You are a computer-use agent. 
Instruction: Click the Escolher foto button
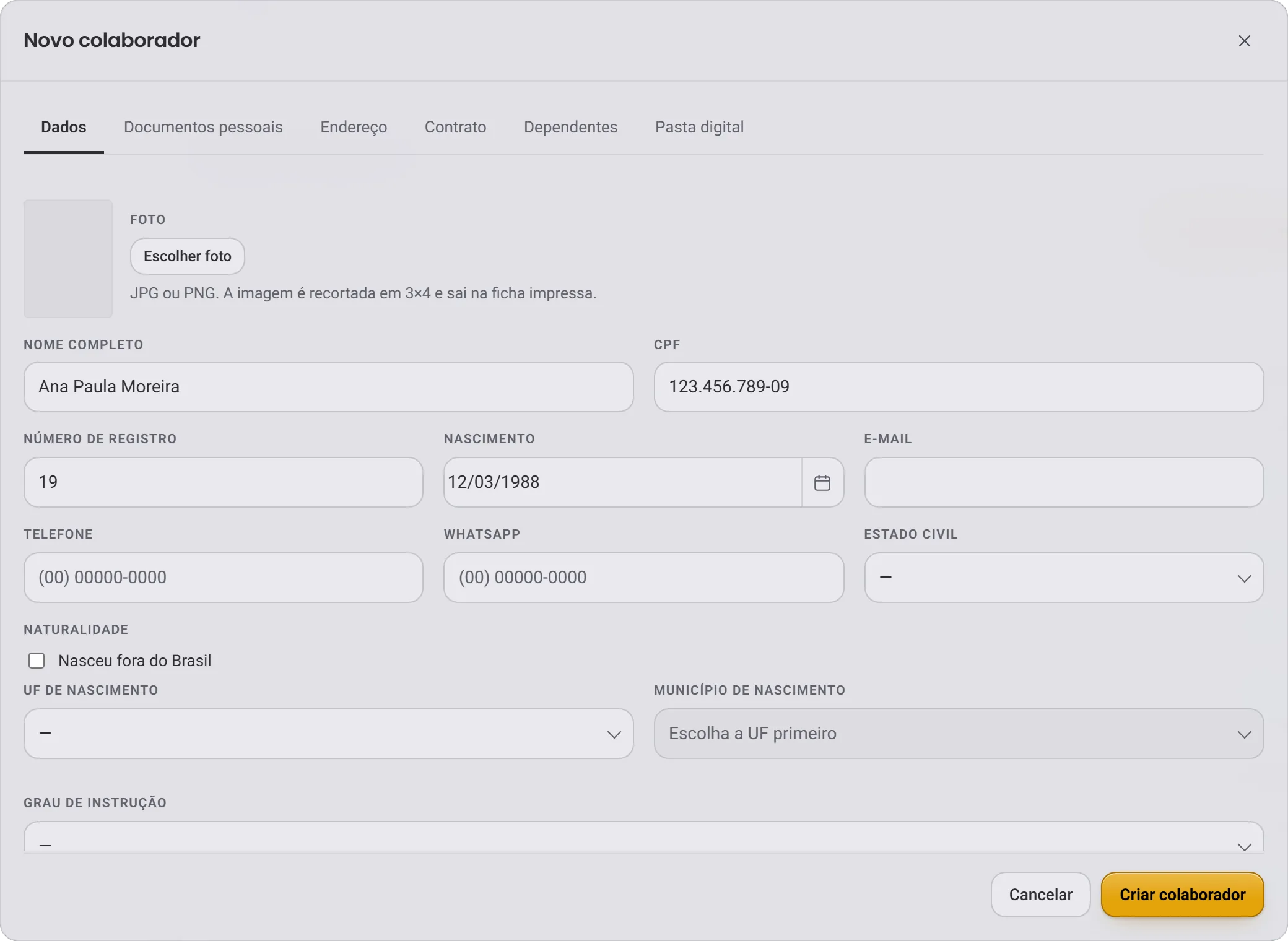point(187,256)
